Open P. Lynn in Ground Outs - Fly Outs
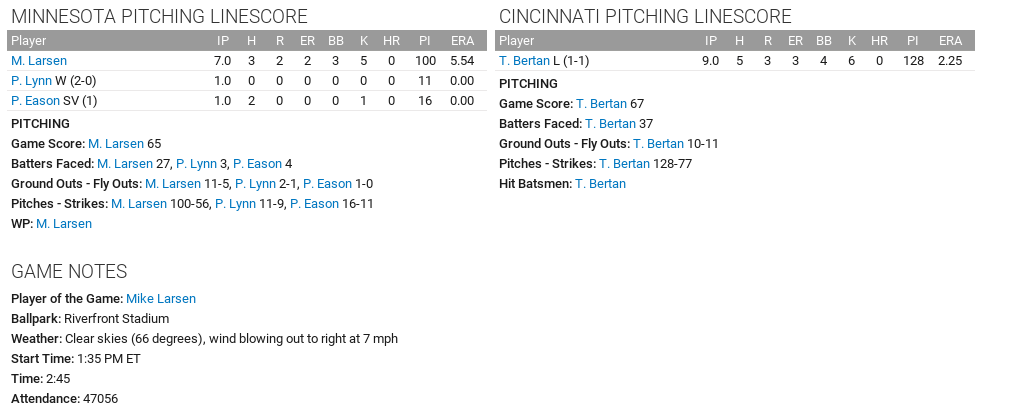The image size is (1011, 418). pos(254,184)
